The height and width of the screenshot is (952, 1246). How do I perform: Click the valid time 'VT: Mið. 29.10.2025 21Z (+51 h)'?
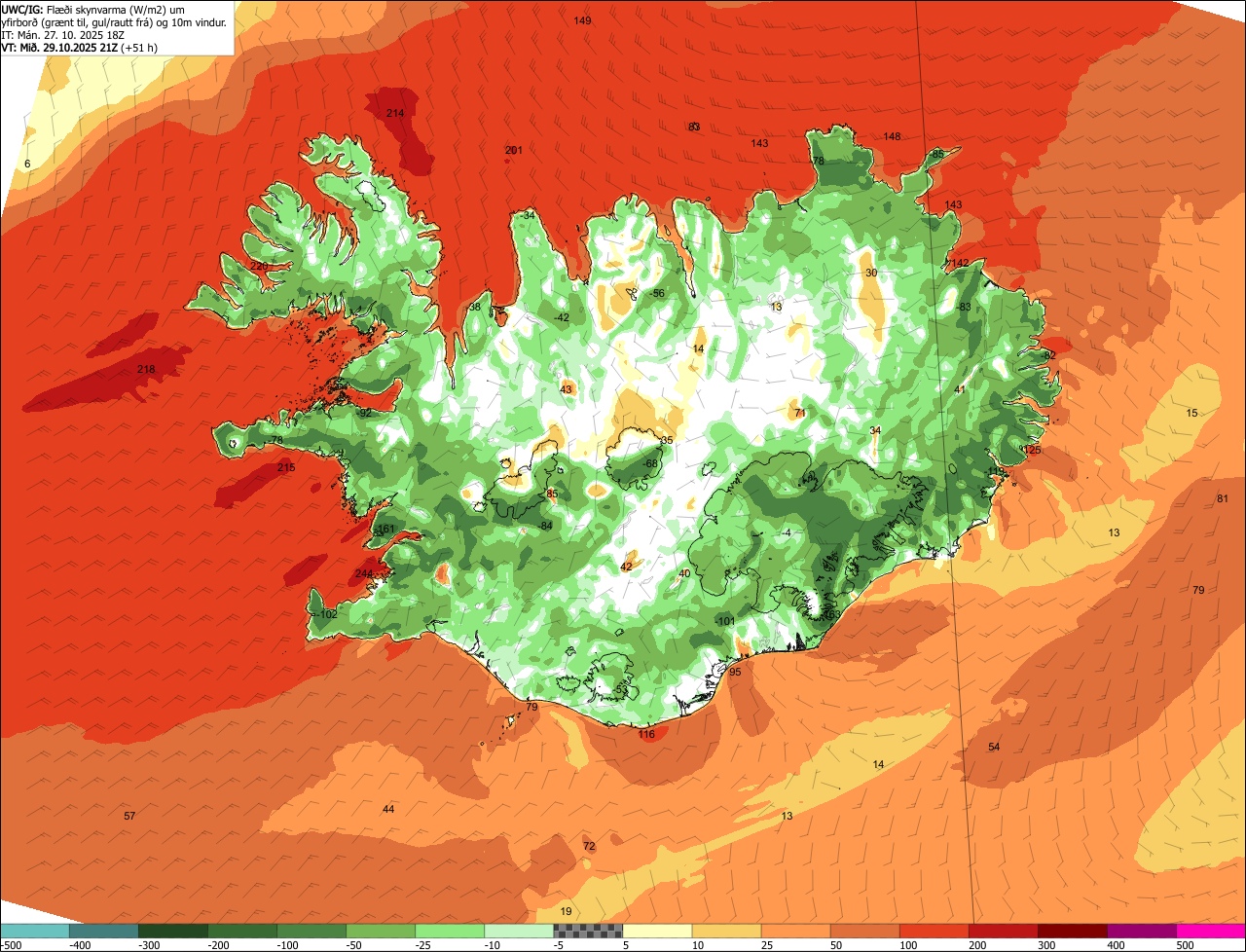click(80, 47)
